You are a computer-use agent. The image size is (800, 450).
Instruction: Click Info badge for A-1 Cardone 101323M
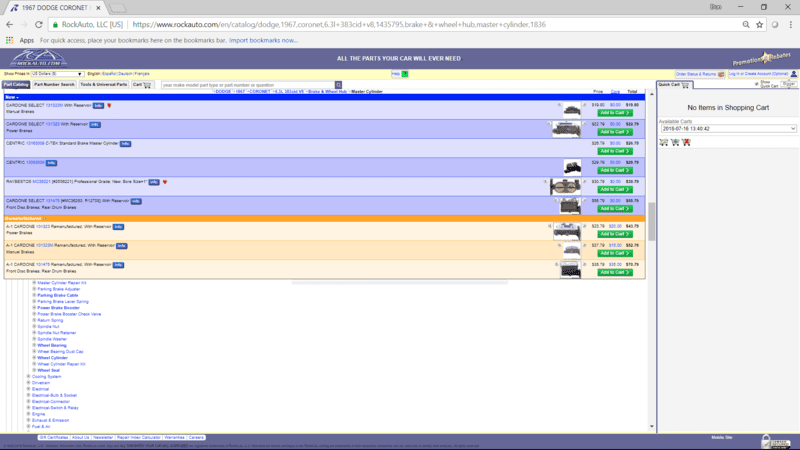(121, 246)
